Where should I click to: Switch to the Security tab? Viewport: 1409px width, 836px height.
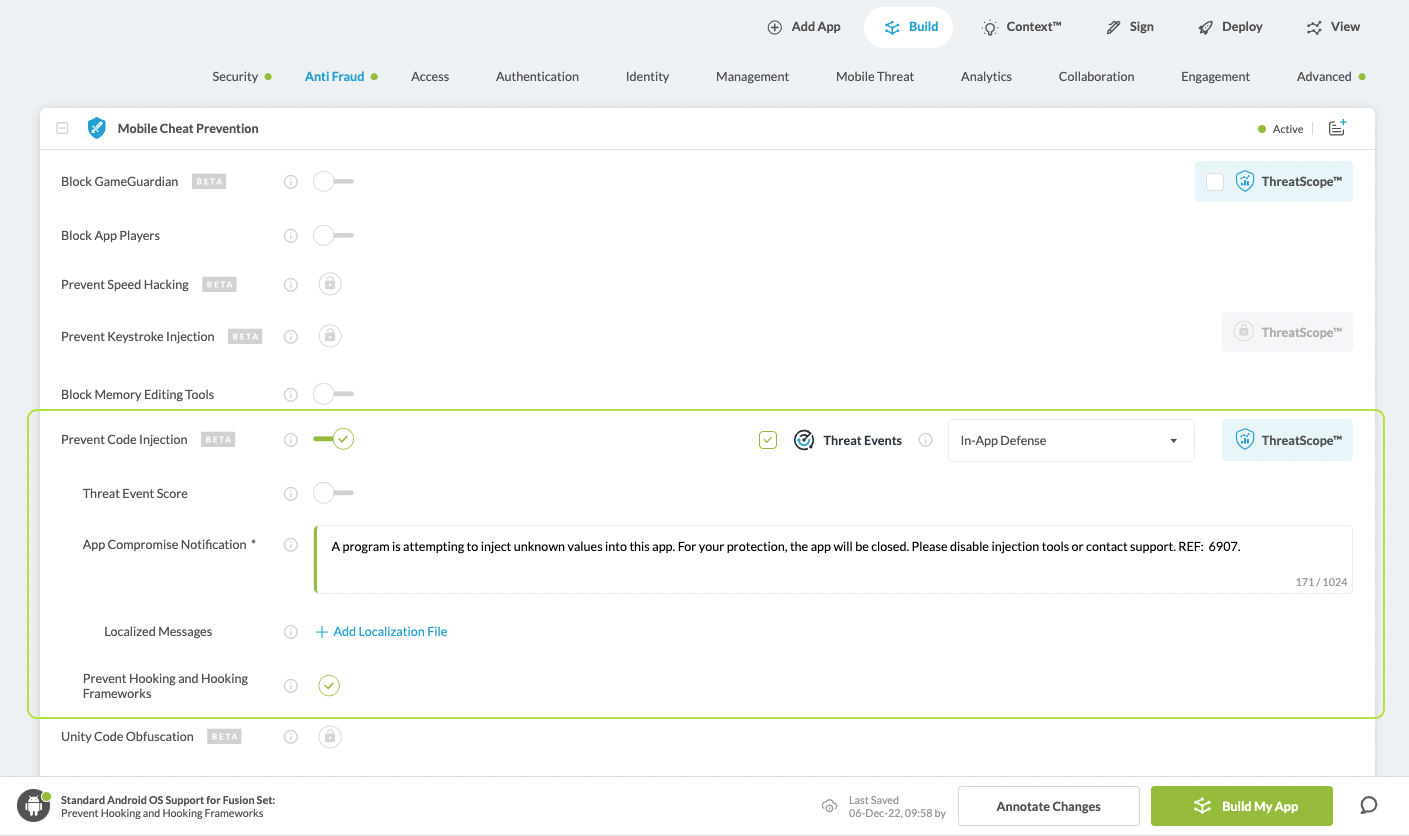[235, 76]
